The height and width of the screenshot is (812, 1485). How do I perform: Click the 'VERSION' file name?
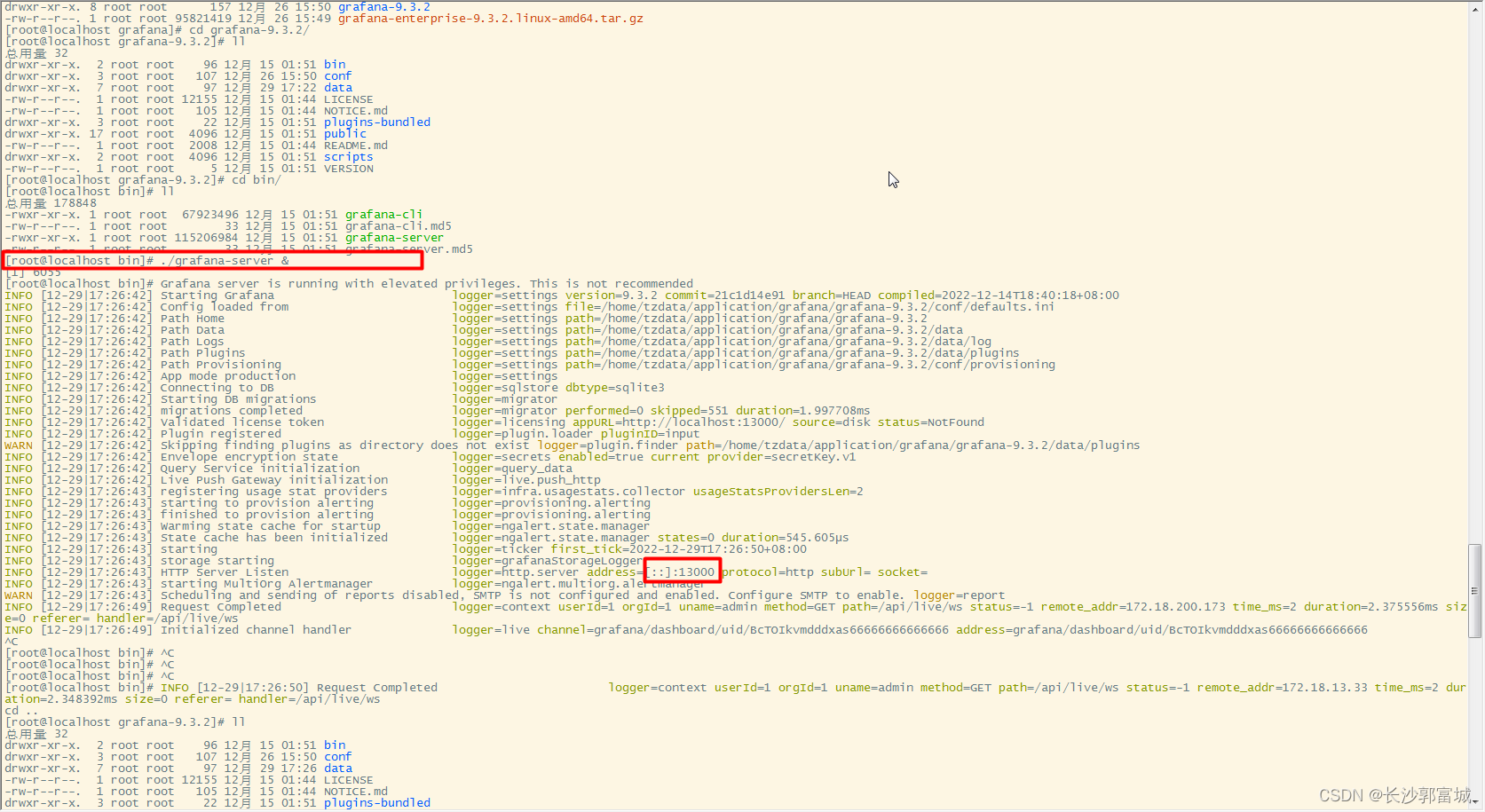[349, 169]
